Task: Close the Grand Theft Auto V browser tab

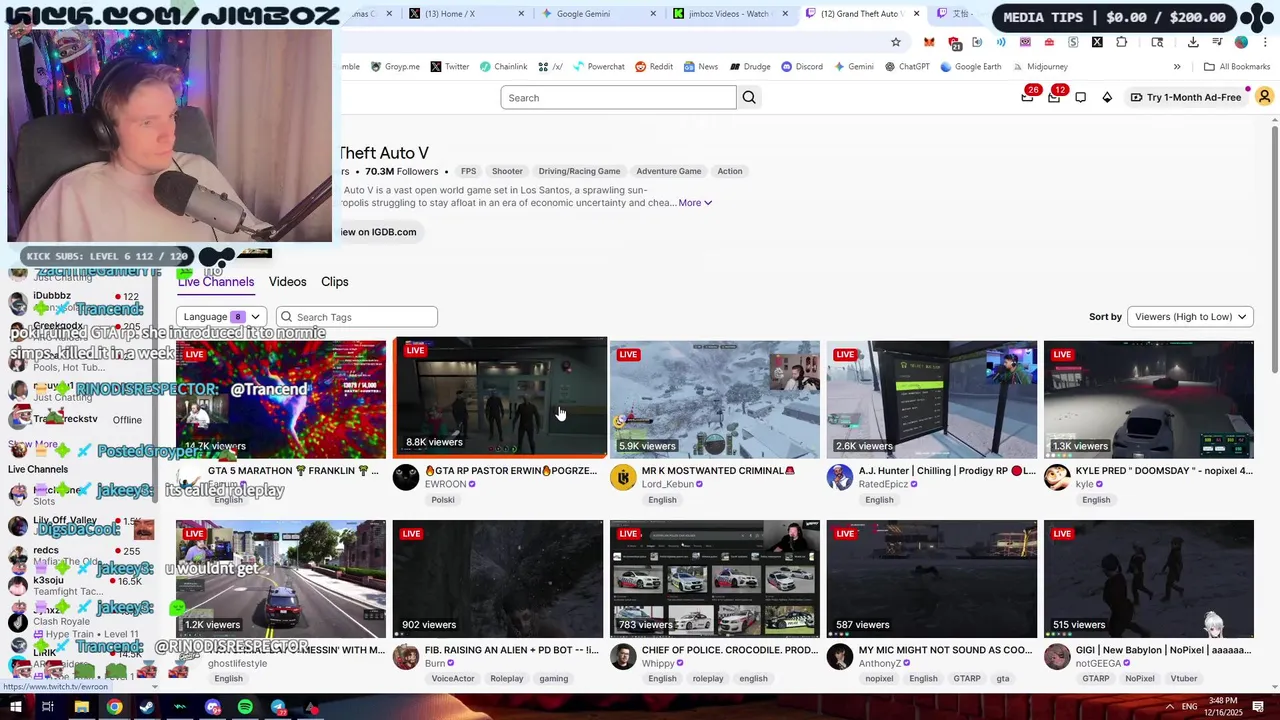Action: tap(916, 14)
